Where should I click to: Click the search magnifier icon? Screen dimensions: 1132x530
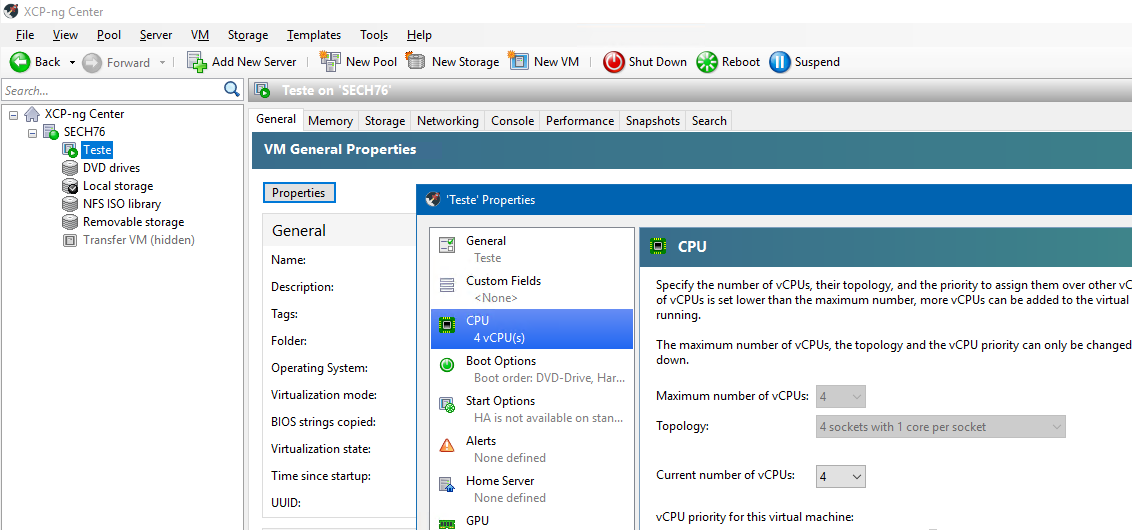coord(232,90)
